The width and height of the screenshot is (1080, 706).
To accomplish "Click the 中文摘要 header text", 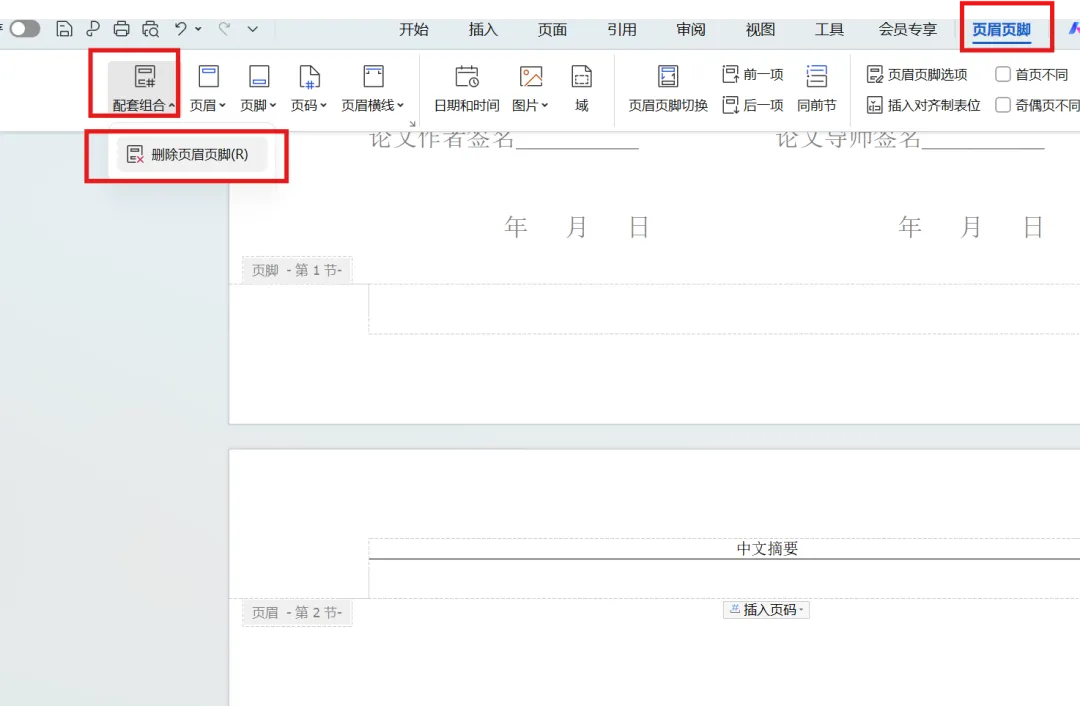I will (767, 548).
